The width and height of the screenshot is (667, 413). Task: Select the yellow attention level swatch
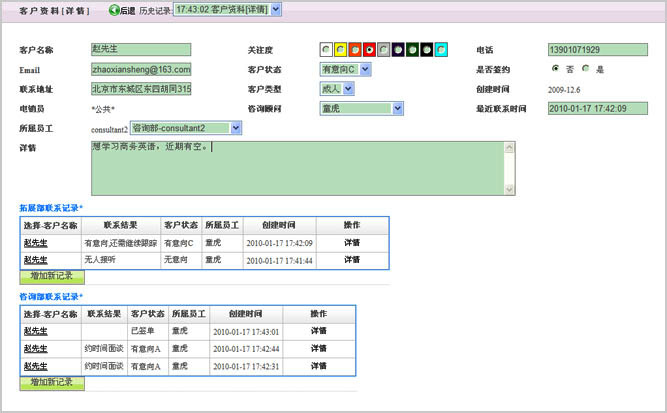tap(341, 49)
